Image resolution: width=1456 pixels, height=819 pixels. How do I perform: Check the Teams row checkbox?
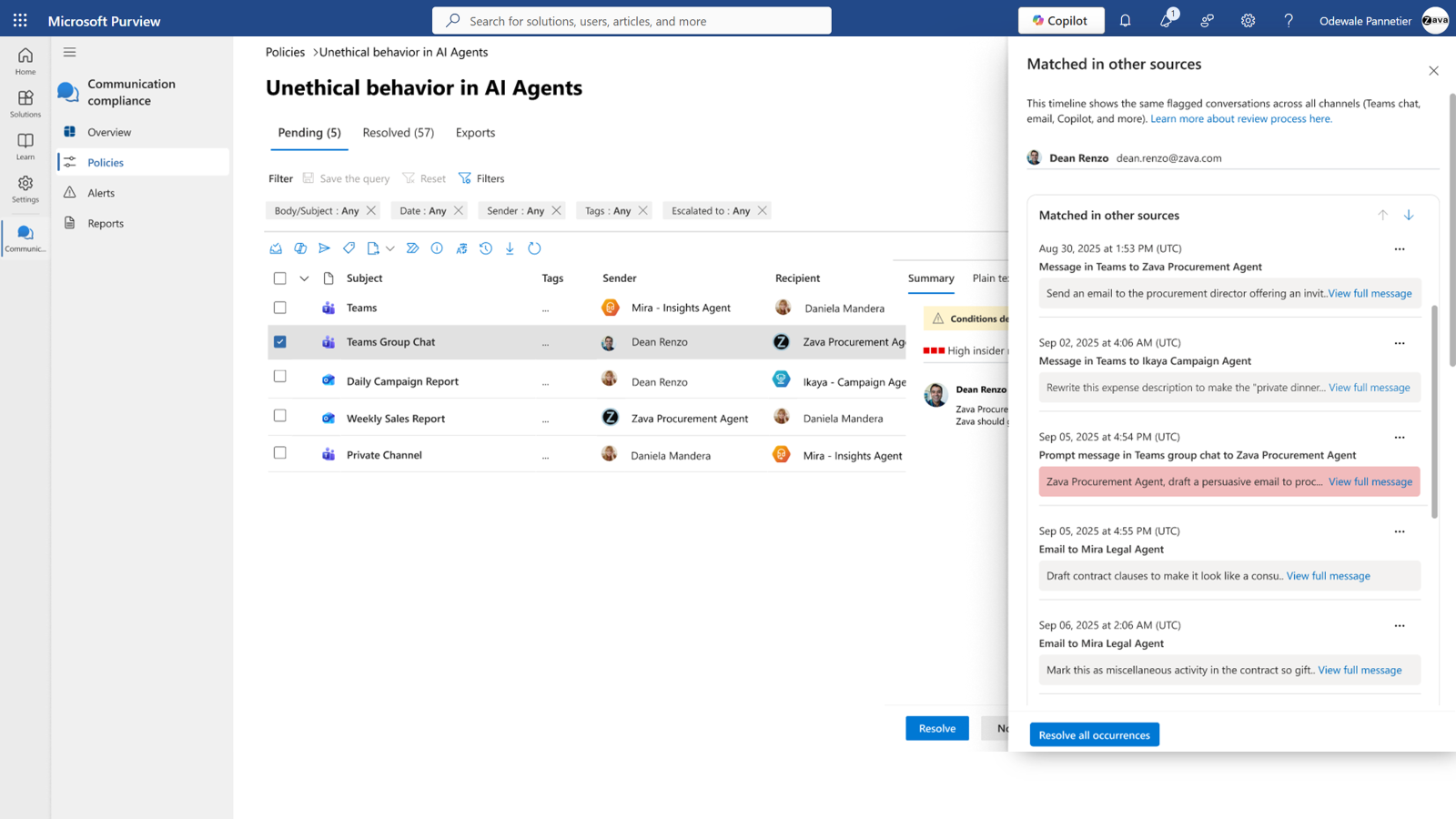tap(280, 308)
